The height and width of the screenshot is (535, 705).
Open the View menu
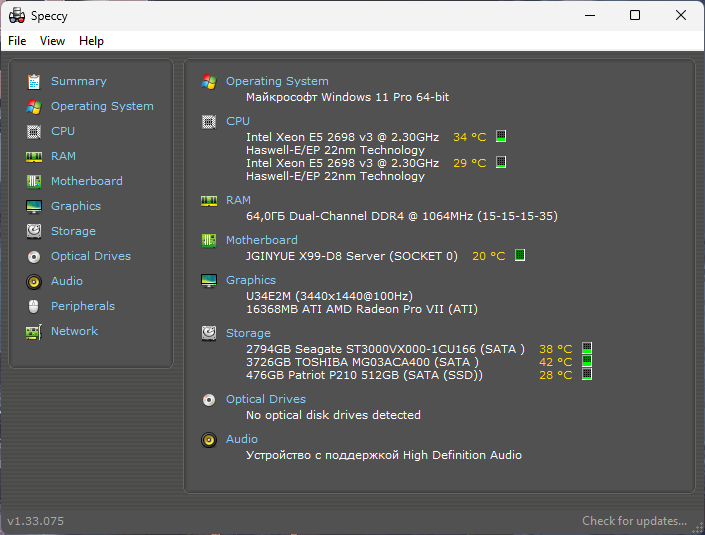point(52,41)
